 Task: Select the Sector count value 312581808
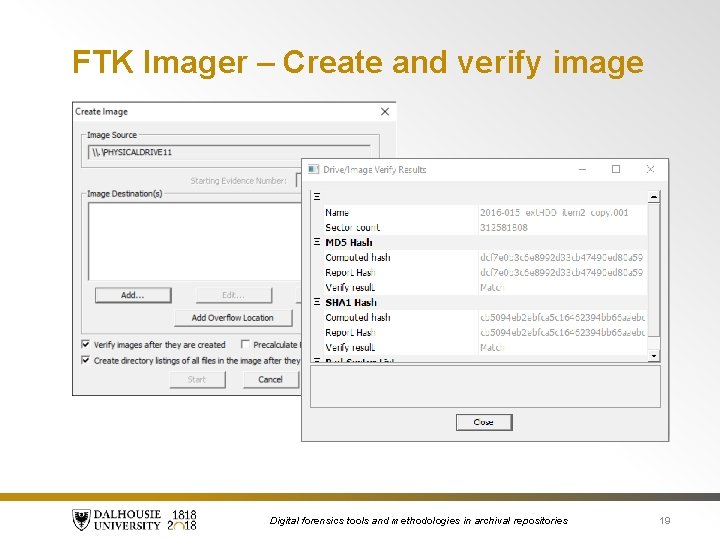point(504,227)
